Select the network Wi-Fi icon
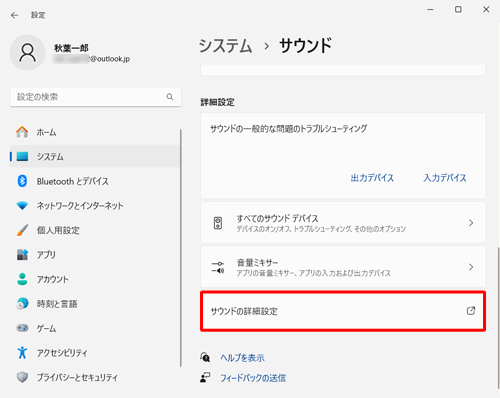This screenshot has width=500, height=398. [22, 206]
